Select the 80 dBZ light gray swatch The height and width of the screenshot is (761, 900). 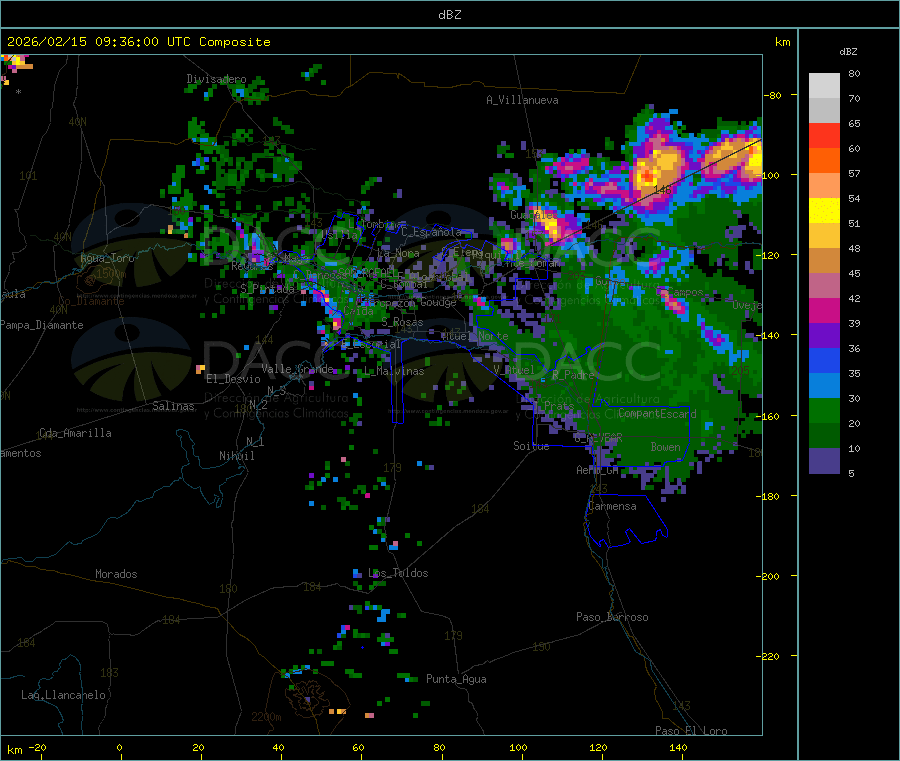pyautogui.click(x=824, y=86)
